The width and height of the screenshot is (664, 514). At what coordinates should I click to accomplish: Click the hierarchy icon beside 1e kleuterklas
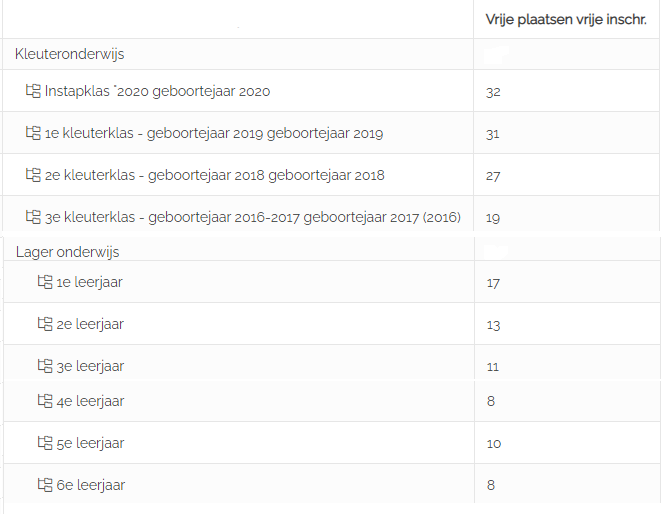(x=33, y=133)
